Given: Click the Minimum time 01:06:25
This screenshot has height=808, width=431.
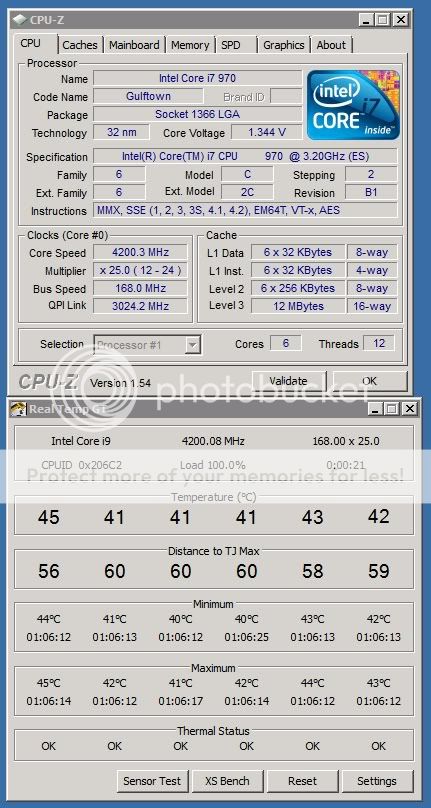Looking at the screenshot, I should (x=246, y=637).
